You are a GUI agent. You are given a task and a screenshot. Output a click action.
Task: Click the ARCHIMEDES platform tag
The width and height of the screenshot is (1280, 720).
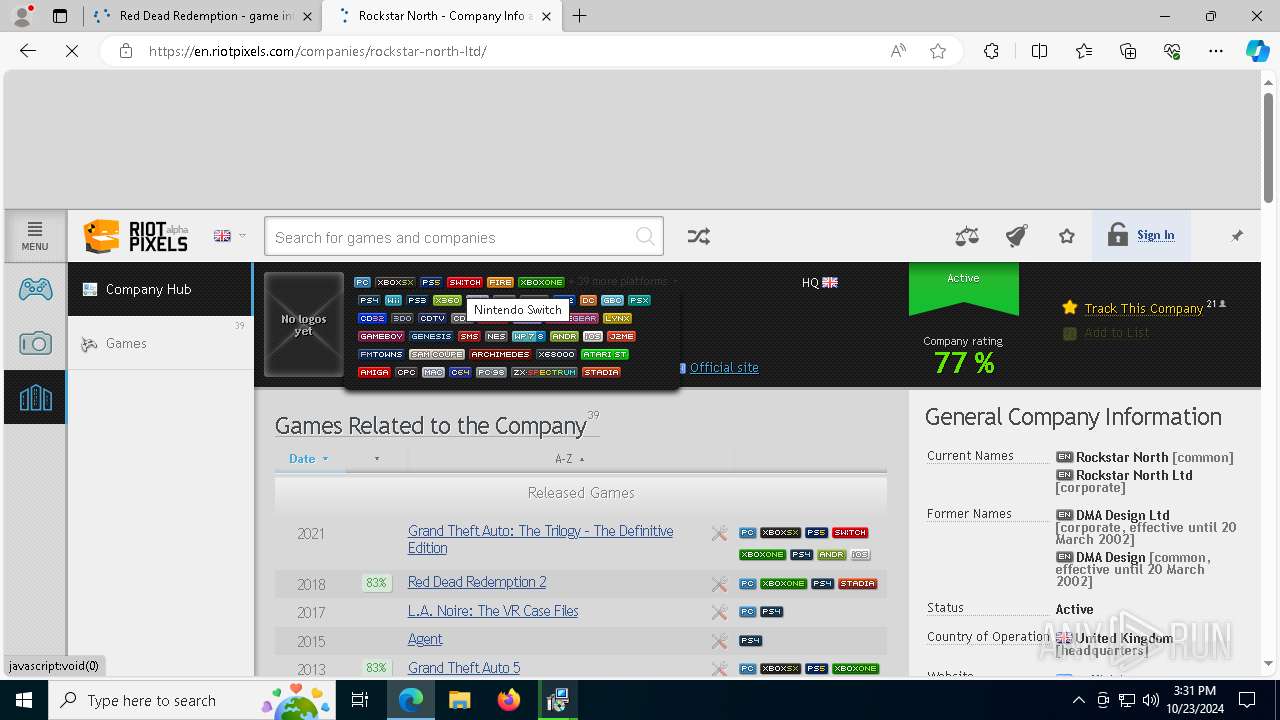500,354
